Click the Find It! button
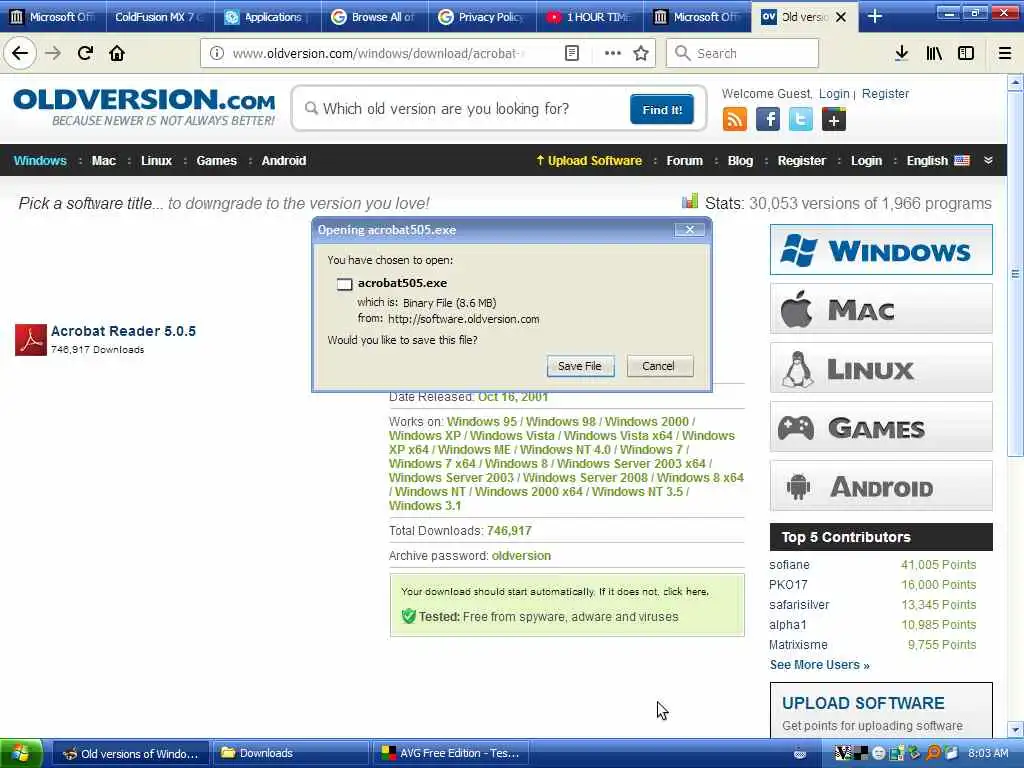 pyautogui.click(x=662, y=109)
